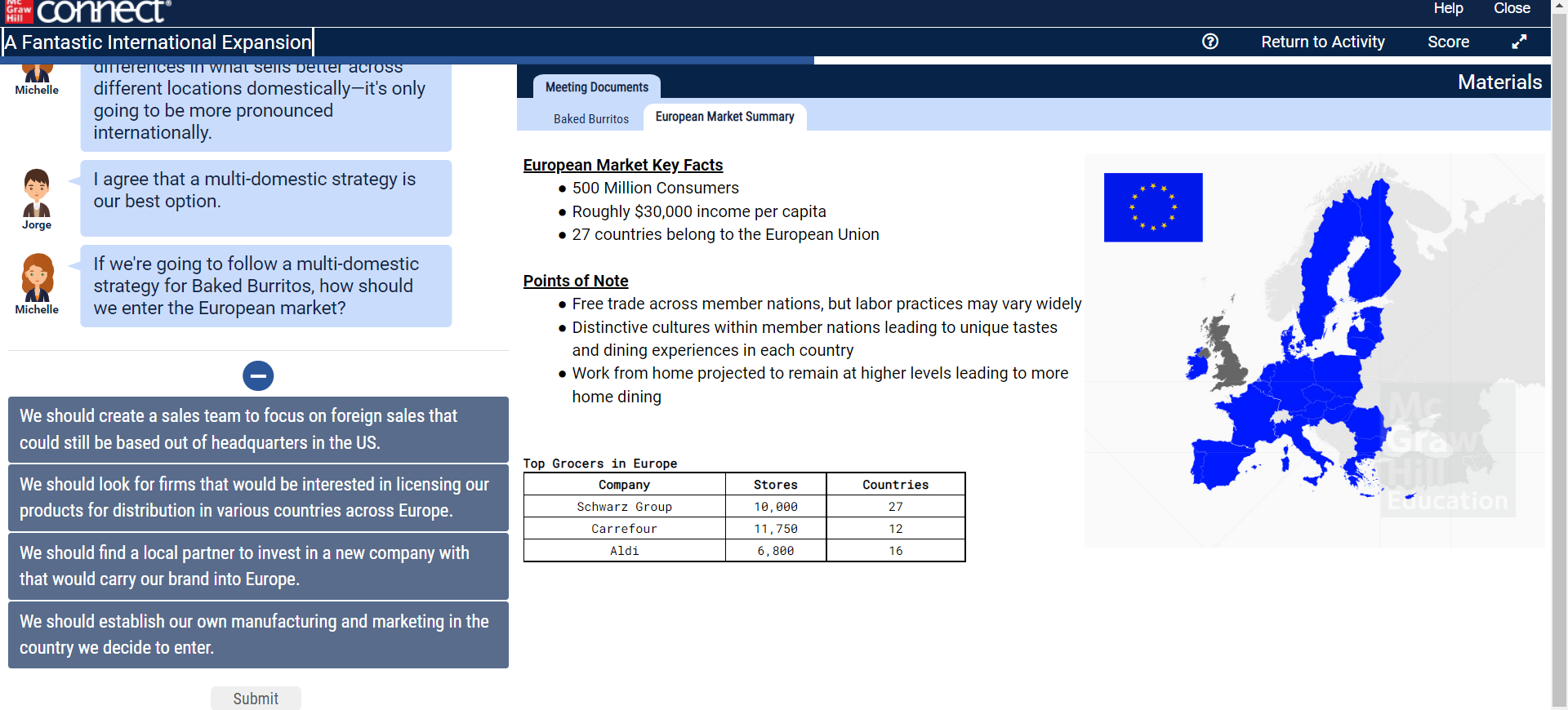Switch to the Baked Burritos tab
Viewport: 1568px width, 710px height.
(591, 119)
